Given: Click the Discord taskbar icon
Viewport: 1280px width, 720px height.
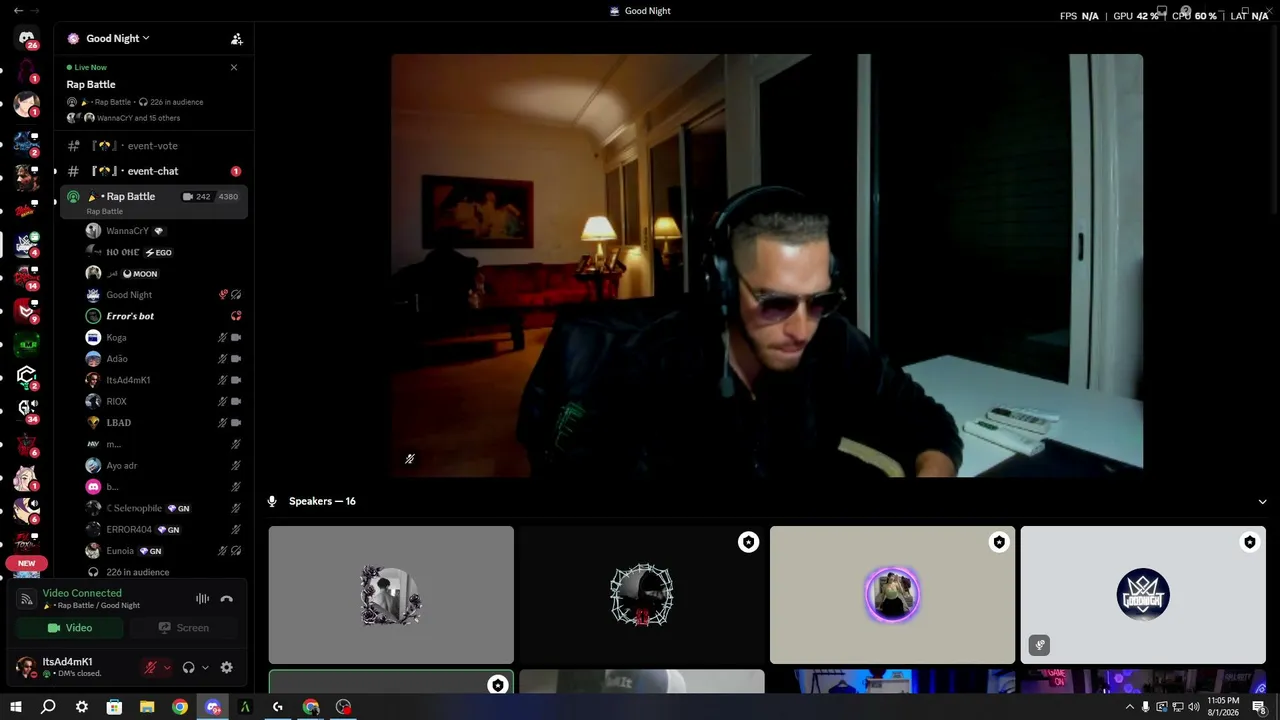Looking at the screenshot, I should click(x=212, y=707).
